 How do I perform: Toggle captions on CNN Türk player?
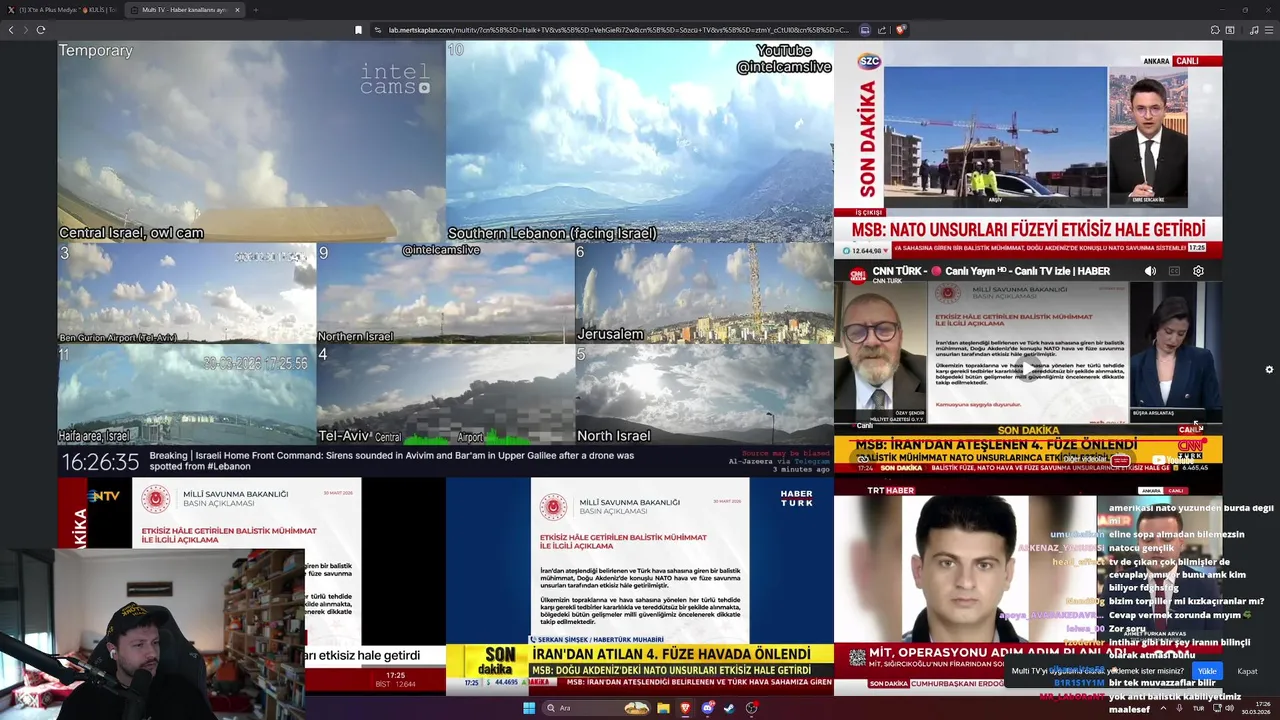(x=1174, y=271)
